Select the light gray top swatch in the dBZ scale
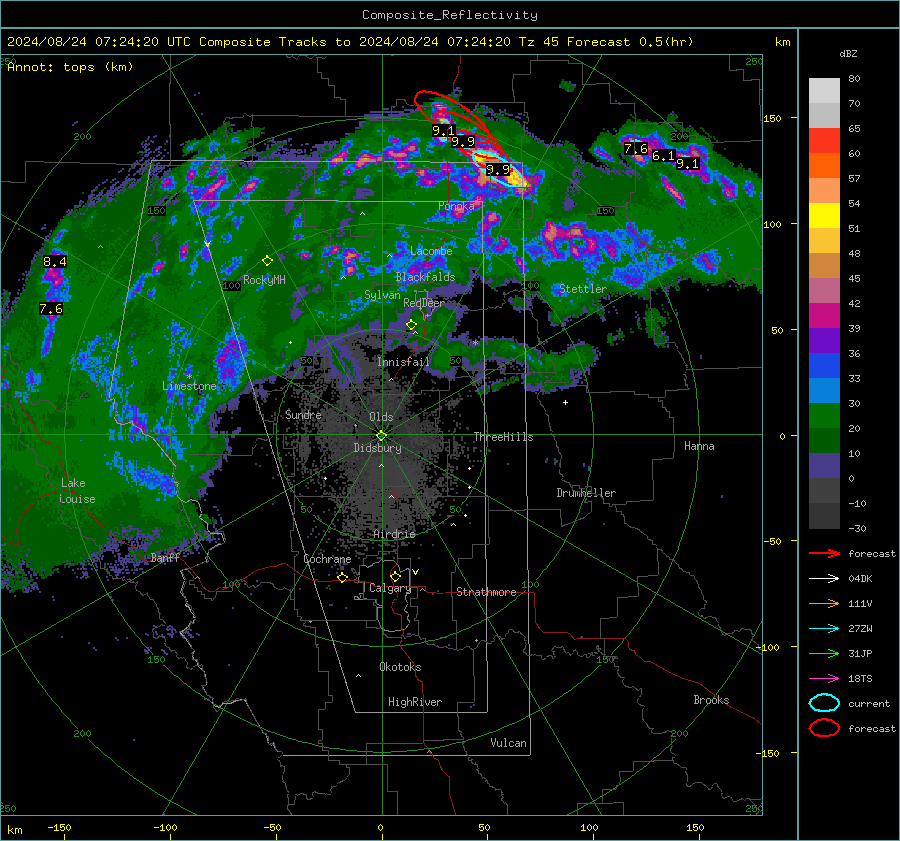This screenshot has width=900, height=841. 824,91
